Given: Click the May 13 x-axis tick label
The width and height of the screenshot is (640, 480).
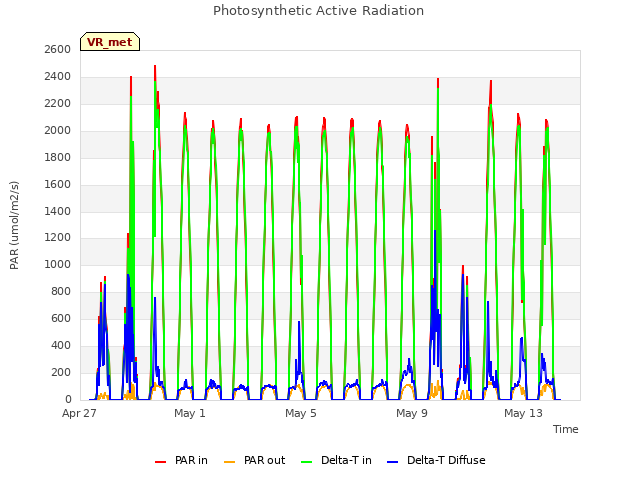Looking at the screenshot, I should pos(523,413).
